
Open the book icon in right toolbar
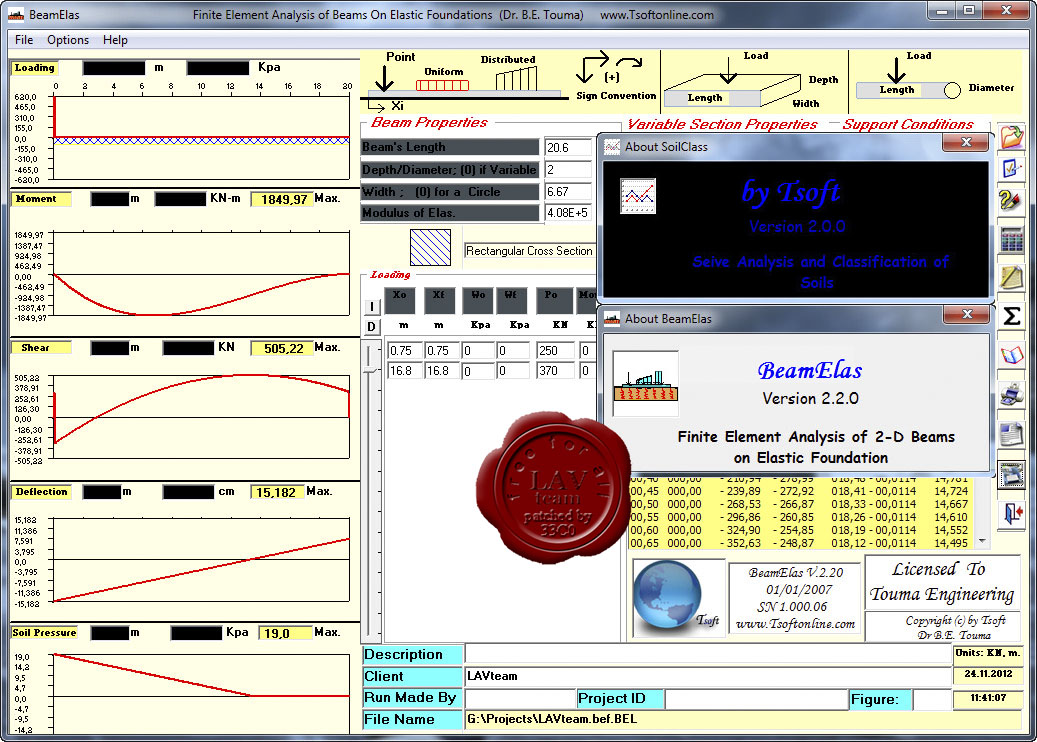coord(1011,356)
